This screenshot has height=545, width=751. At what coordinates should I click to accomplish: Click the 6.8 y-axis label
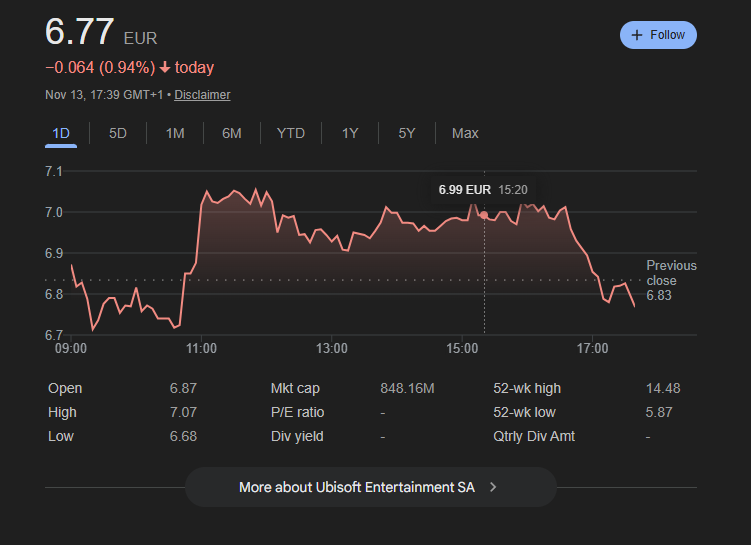[54, 294]
